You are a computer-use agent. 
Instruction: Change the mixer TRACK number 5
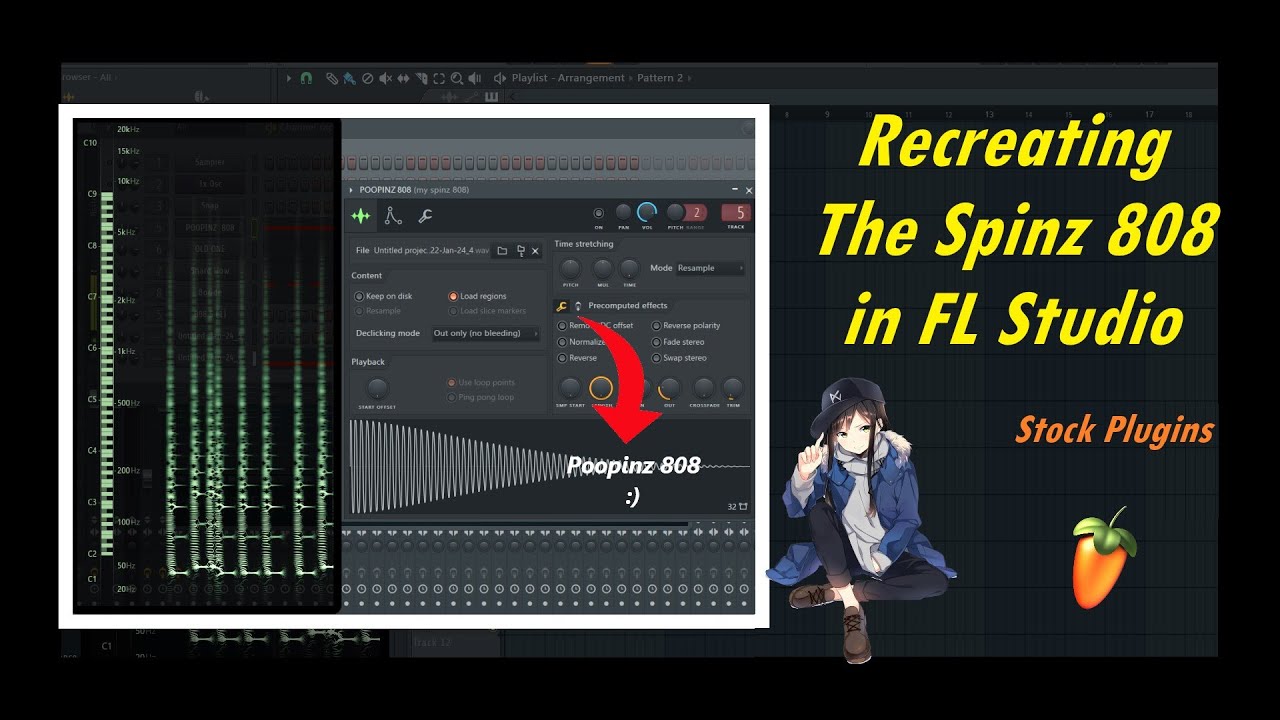pyautogui.click(x=737, y=212)
